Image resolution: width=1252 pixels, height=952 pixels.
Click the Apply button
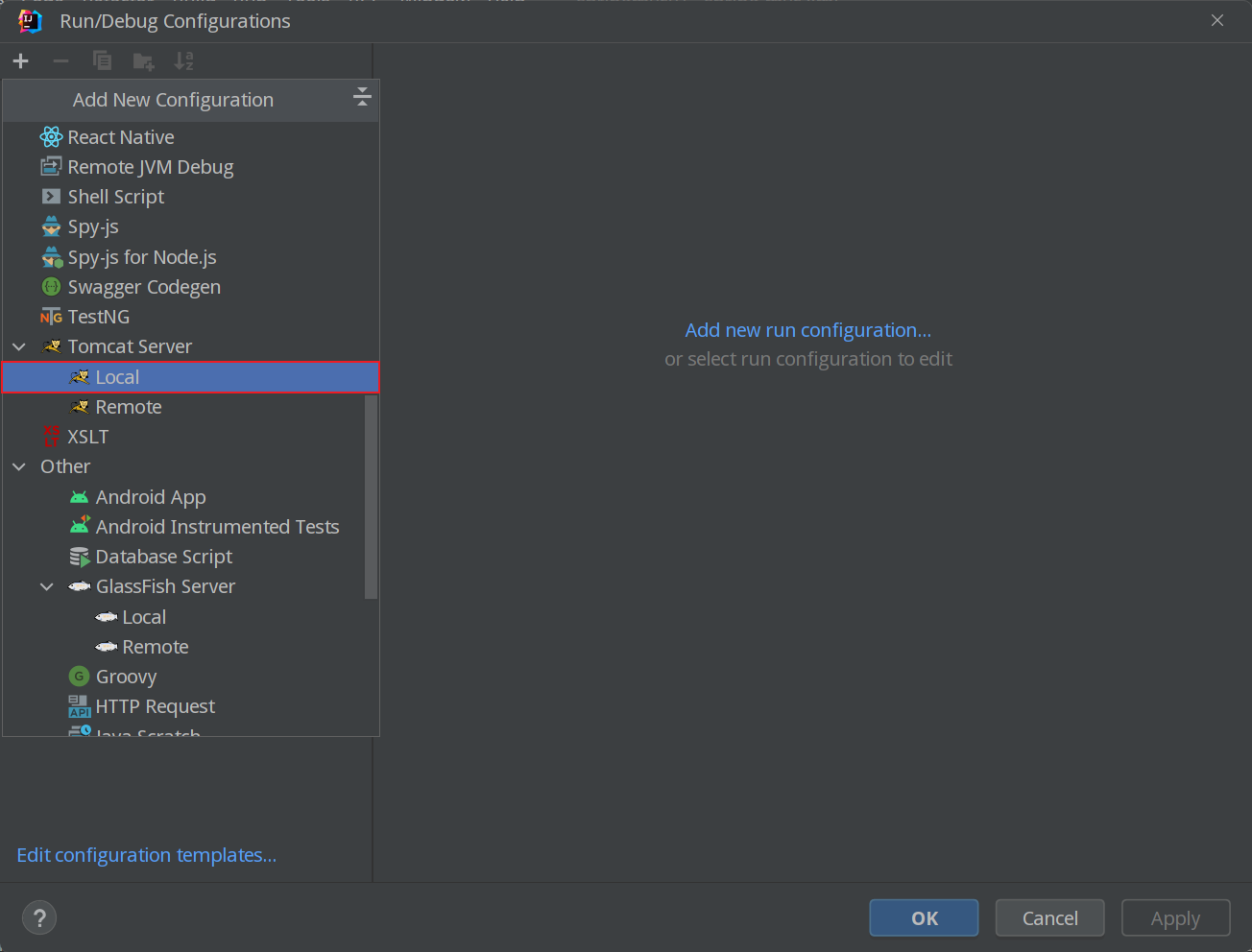[1175, 917]
